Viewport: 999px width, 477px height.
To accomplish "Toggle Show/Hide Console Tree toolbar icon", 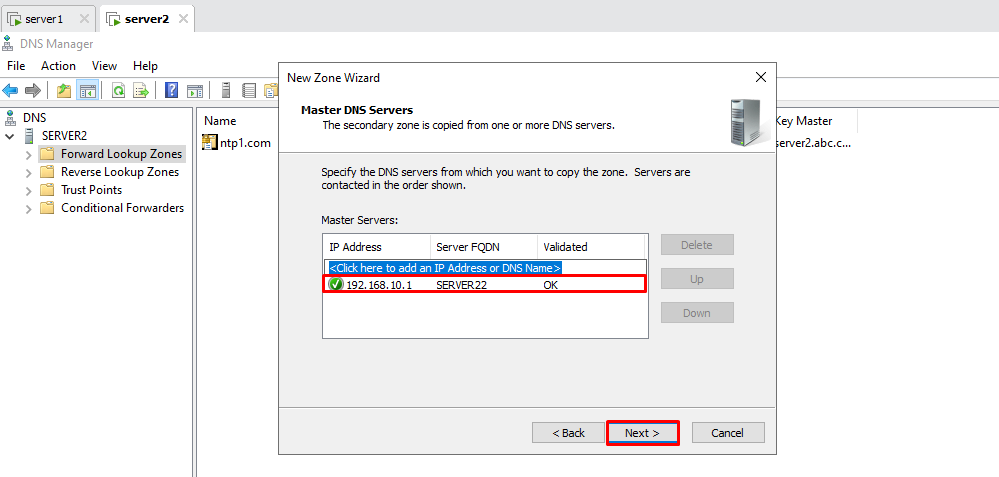I will [87, 90].
